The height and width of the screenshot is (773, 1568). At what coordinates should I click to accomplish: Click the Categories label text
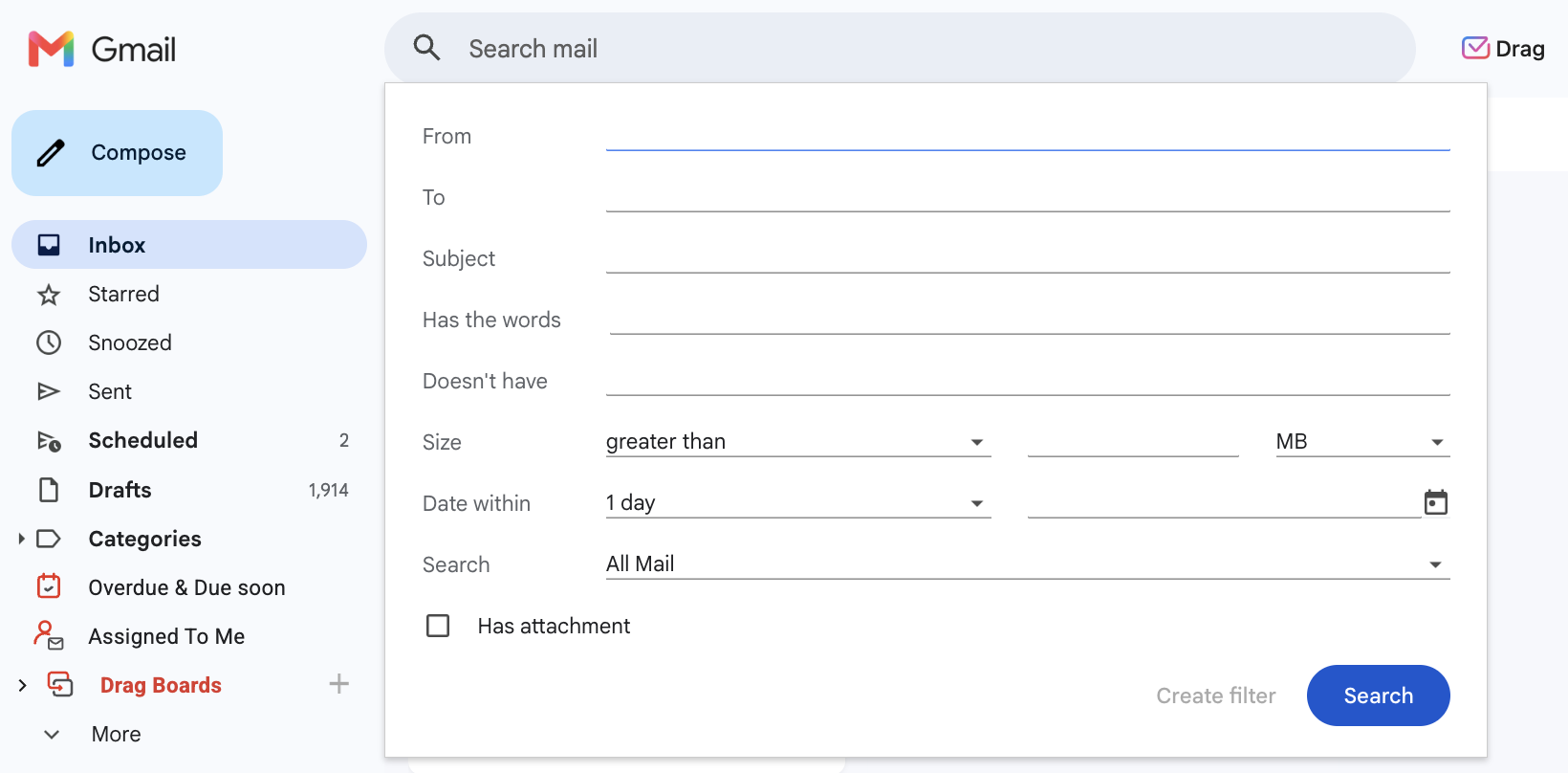(x=145, y=539)
